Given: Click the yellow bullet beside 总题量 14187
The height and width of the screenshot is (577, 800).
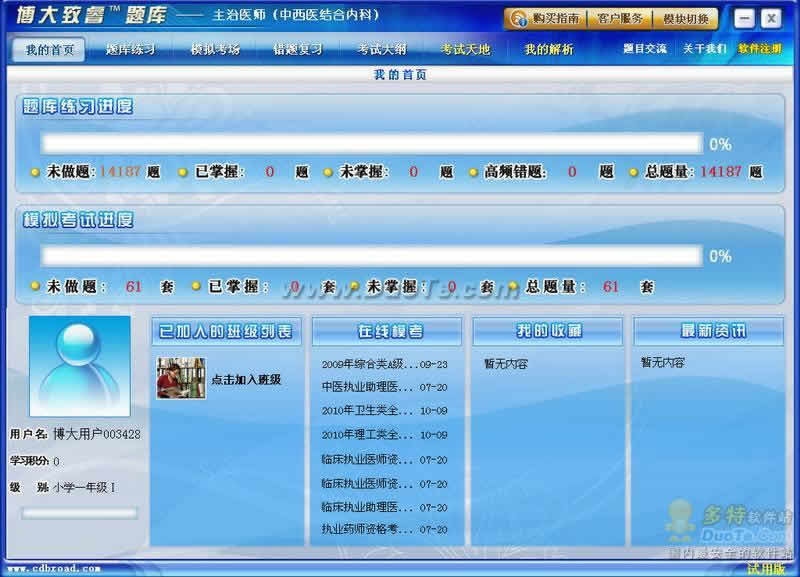Looking at the screenshot, I should click(x=635, y=172).
